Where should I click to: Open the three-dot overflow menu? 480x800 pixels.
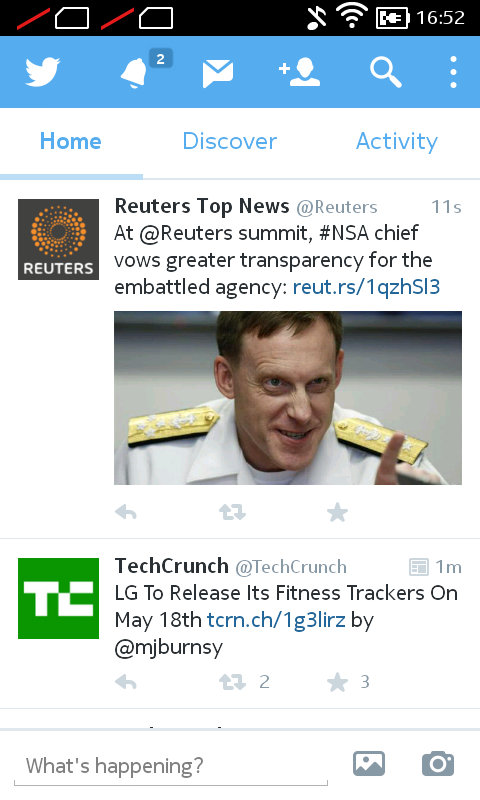(453, 72)
